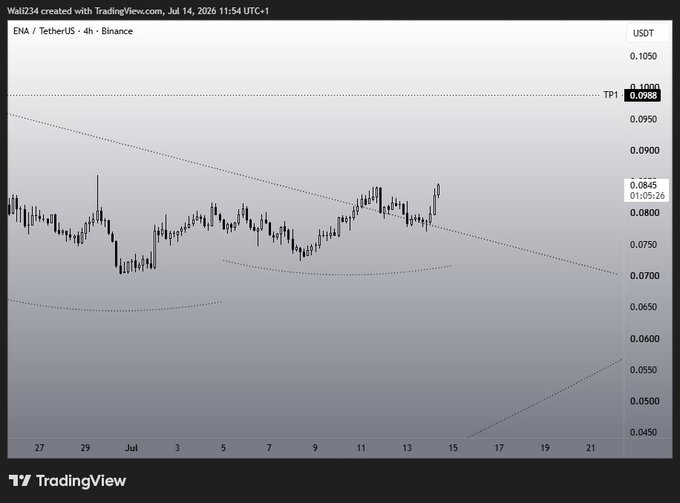Click the 3 date label on time axis
The height and width of the screenshot is (503, 680).
pos(177,448)
